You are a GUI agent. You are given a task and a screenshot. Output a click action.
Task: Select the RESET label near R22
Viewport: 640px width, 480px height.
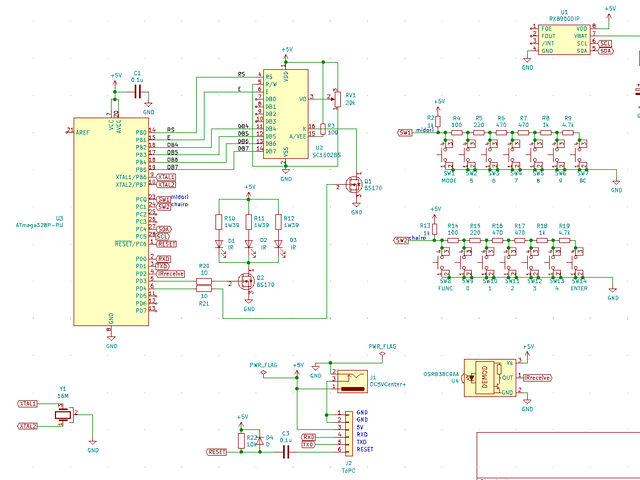point(216,452)
